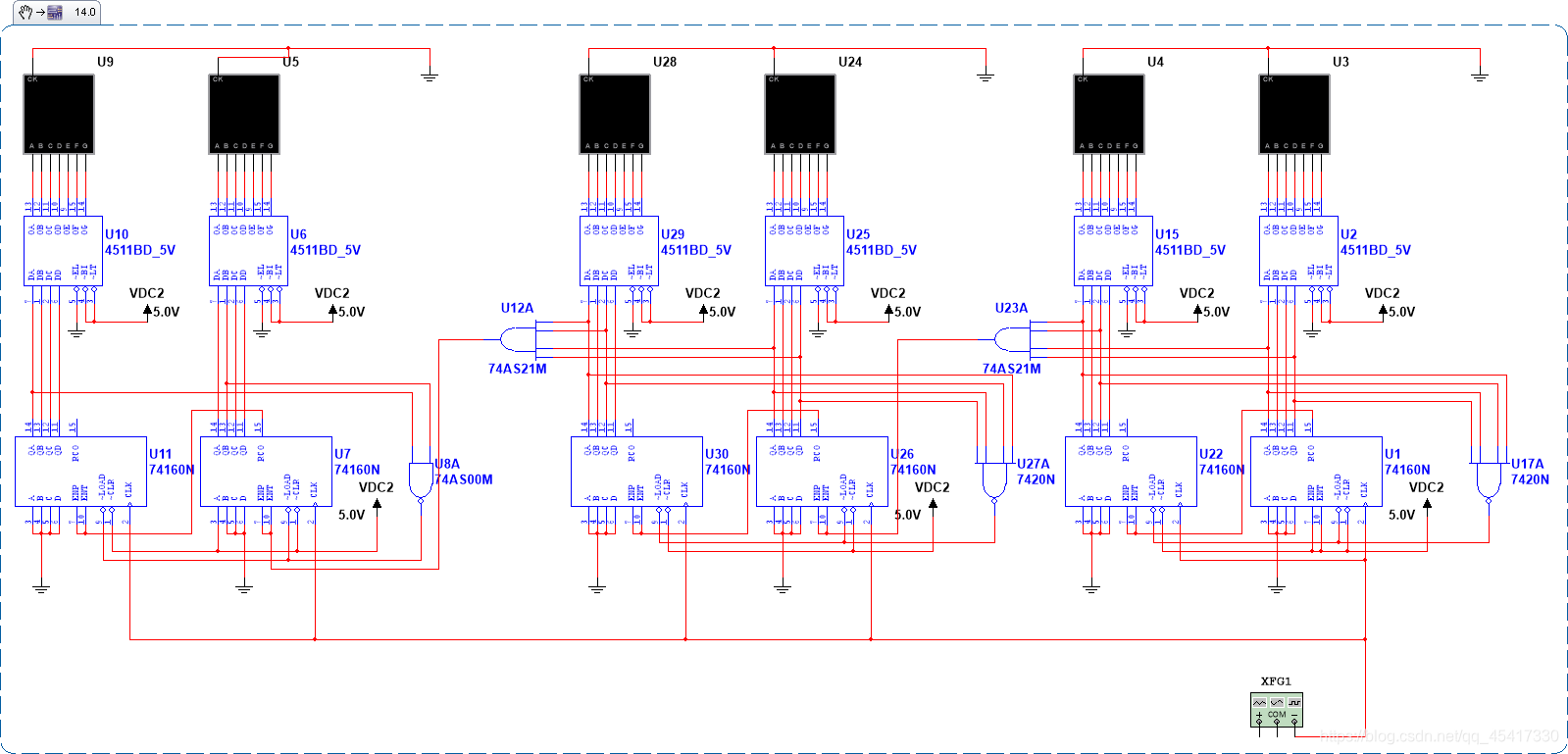Click the VDC2 label next to U10

(147, 293)
